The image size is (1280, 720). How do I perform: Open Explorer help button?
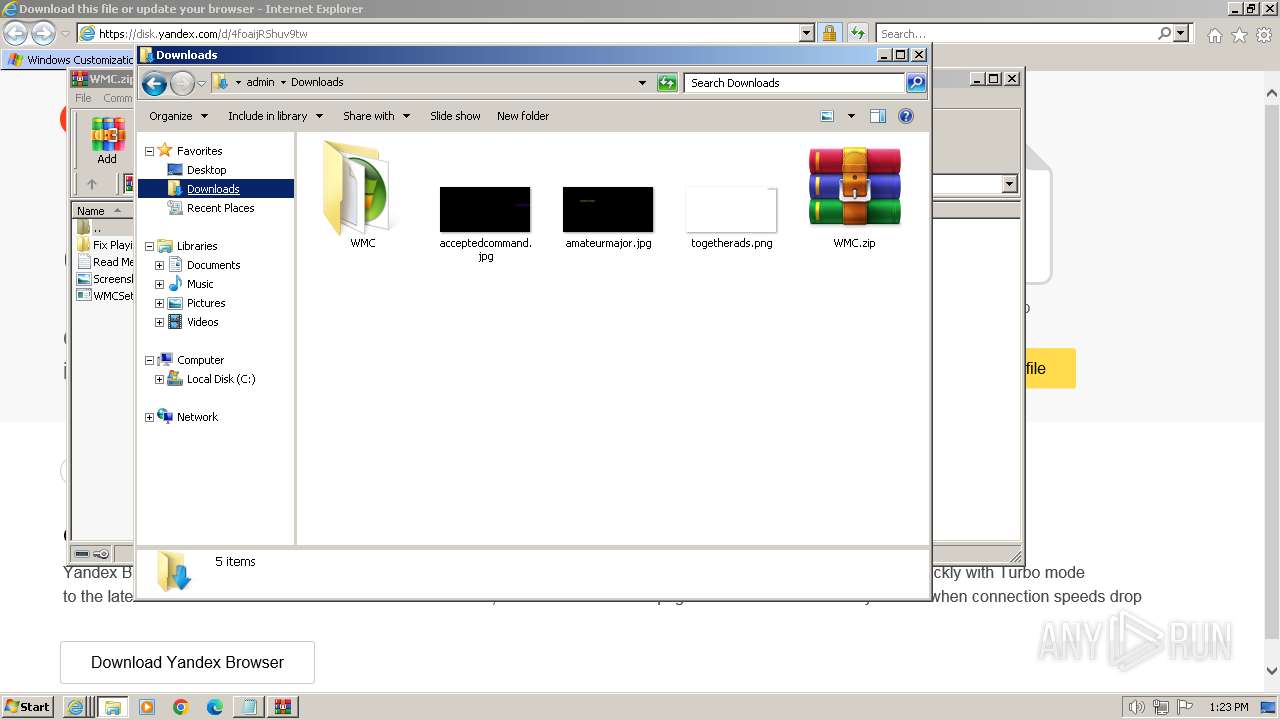tap(906, 116)
